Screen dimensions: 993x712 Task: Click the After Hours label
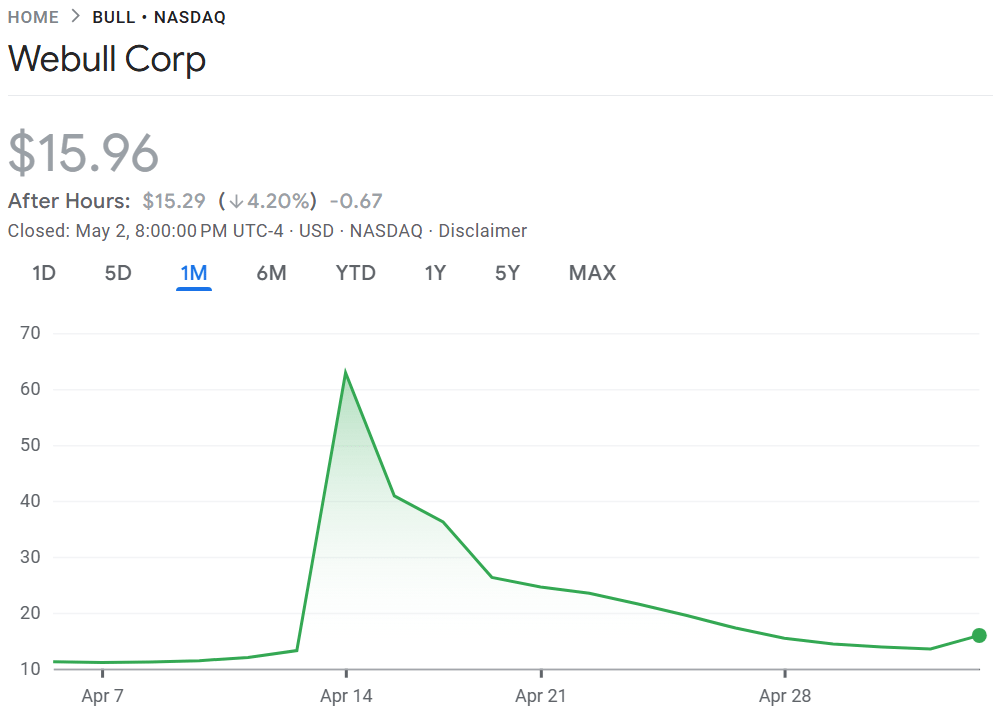69,201
